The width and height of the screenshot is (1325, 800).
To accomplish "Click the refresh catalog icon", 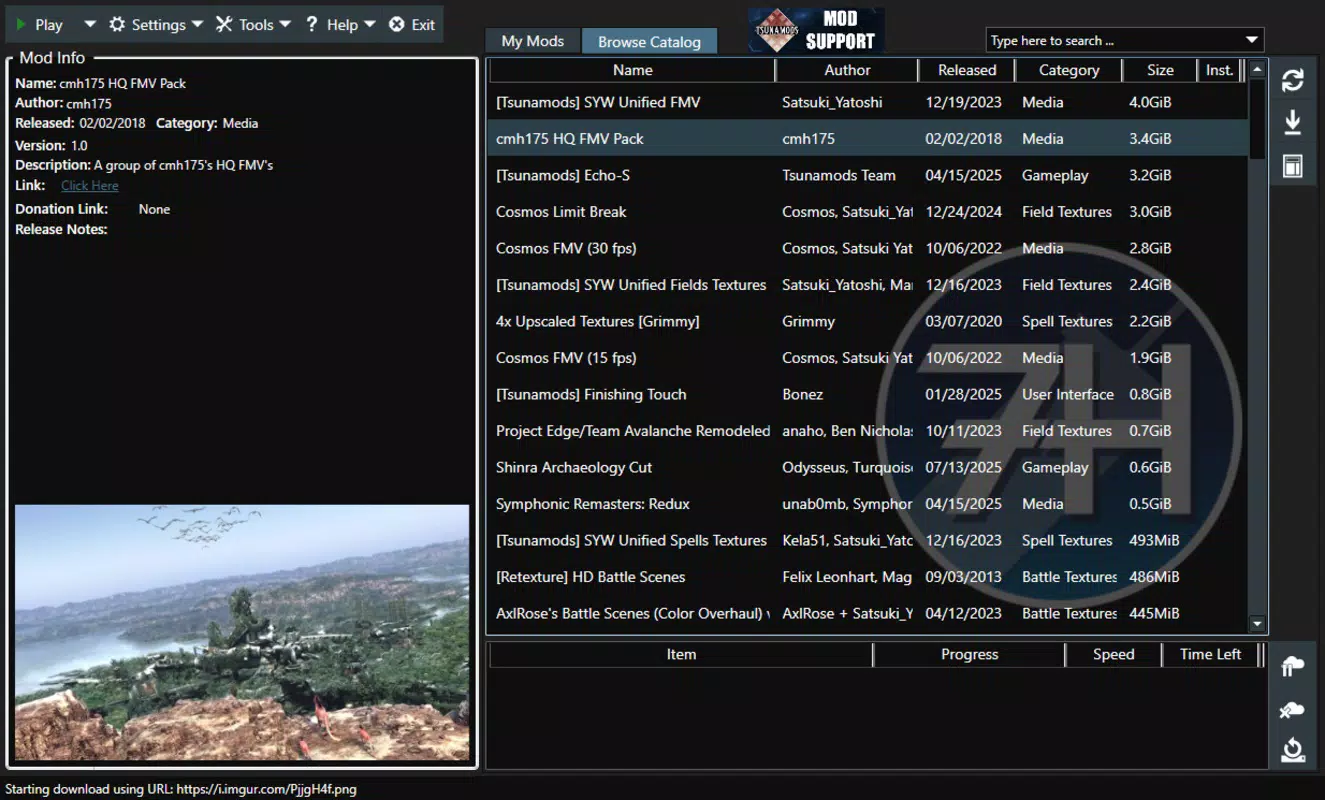I will pyautogui.click(x=1293, y=80).
